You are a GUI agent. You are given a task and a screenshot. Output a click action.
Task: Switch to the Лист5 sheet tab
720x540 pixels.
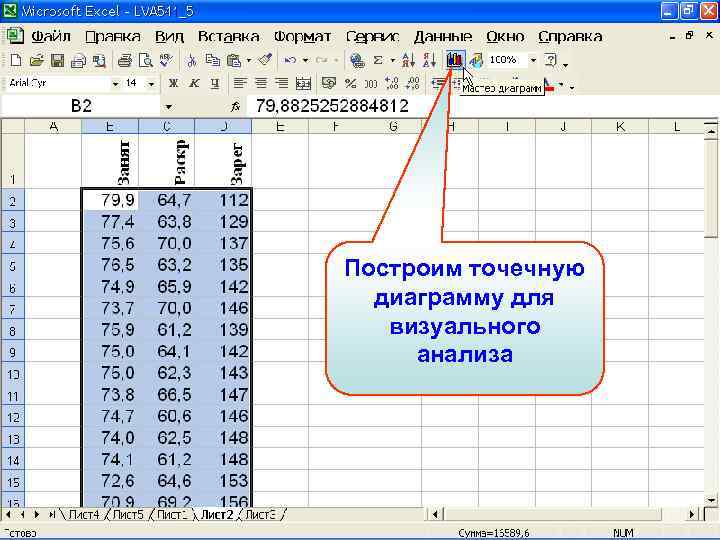pyautogui.click(x=128, y=515)
